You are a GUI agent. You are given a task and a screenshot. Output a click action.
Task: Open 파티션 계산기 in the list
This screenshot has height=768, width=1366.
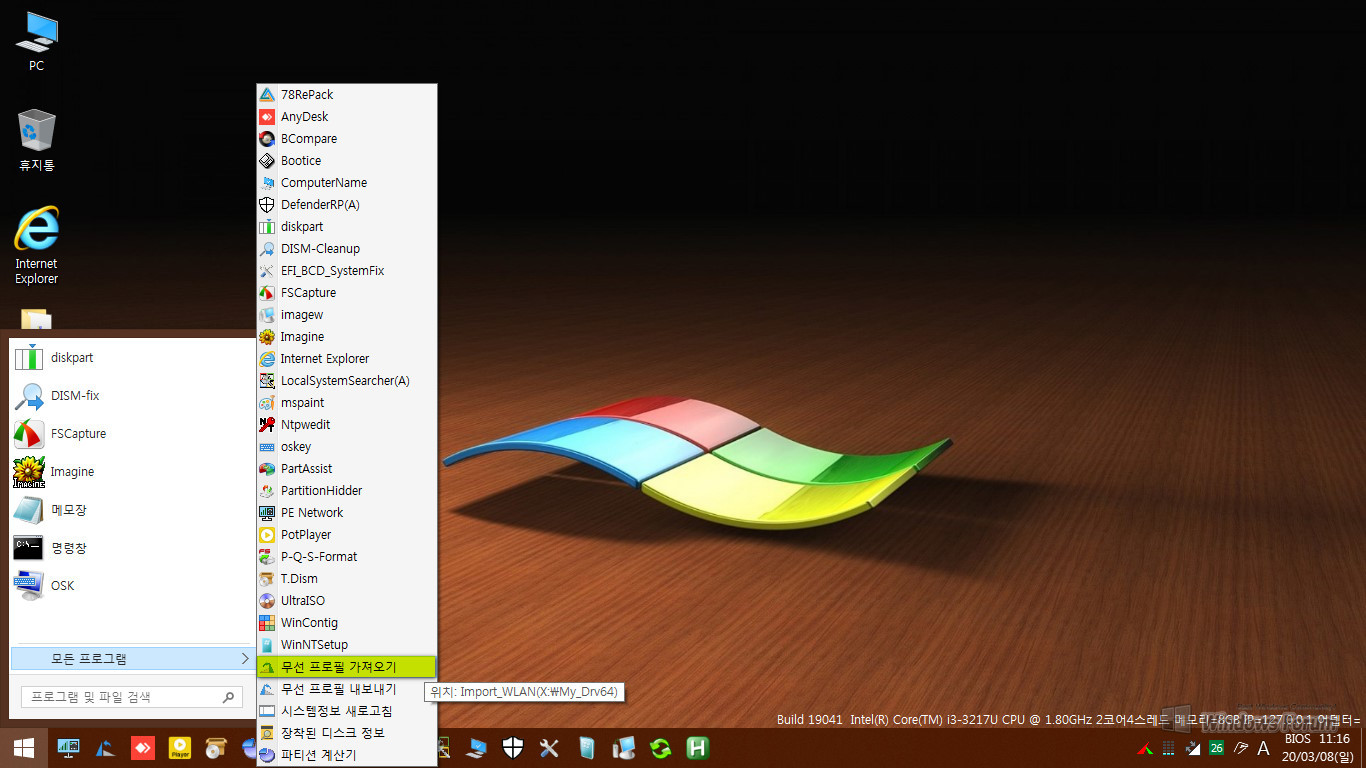[347, 755]
